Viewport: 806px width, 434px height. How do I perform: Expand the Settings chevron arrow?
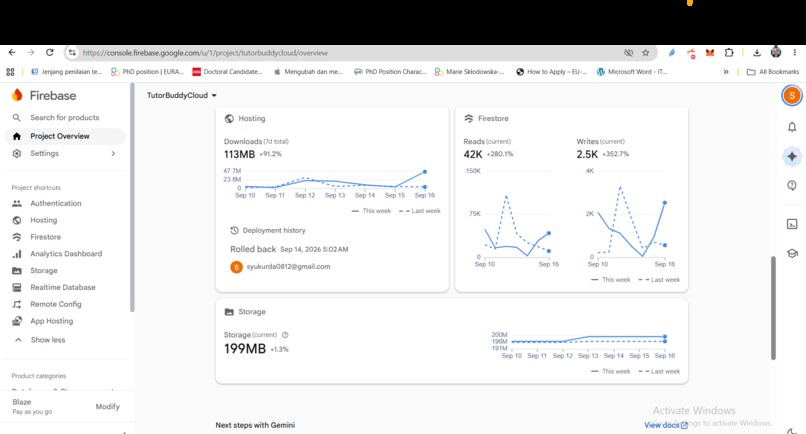tap(113, 153)
